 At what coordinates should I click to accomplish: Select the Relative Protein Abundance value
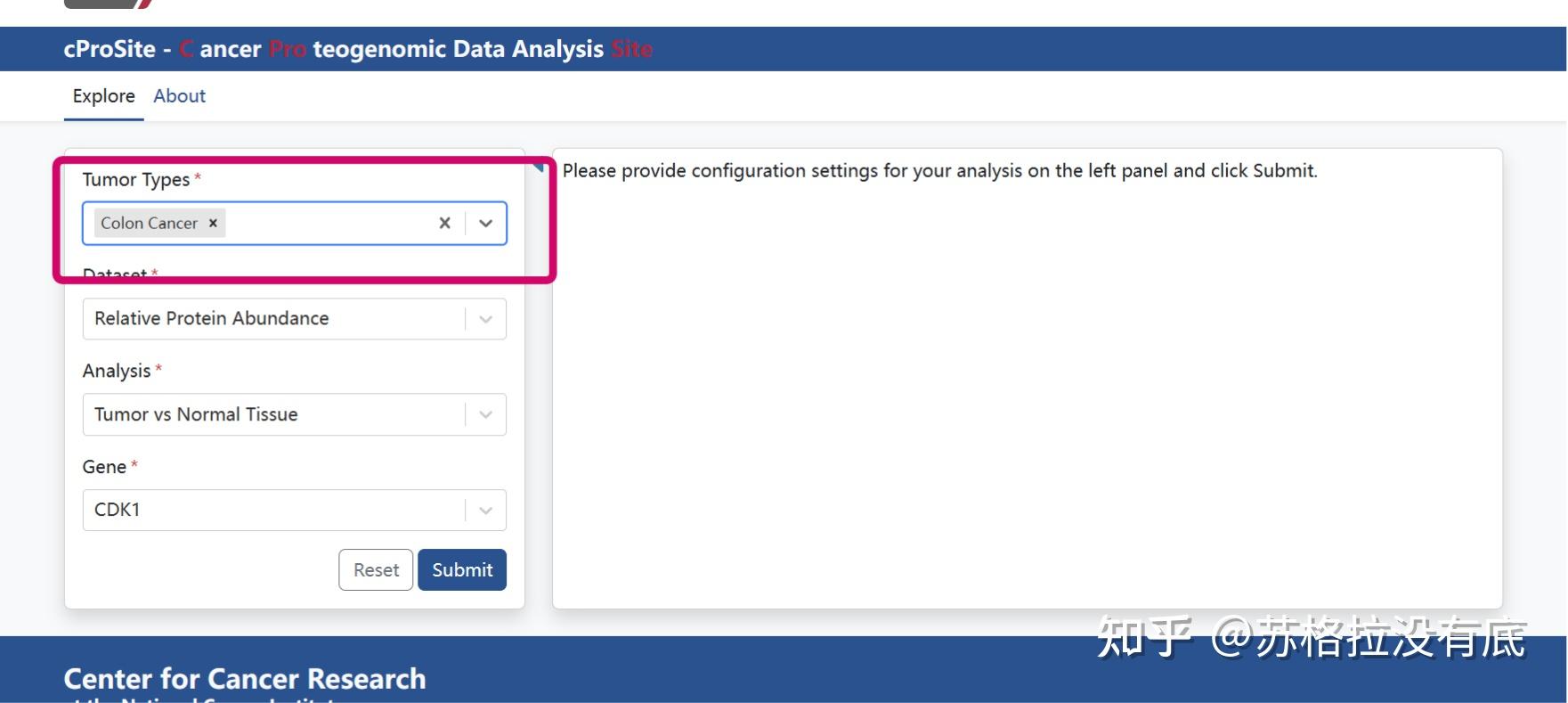(211, 319)
